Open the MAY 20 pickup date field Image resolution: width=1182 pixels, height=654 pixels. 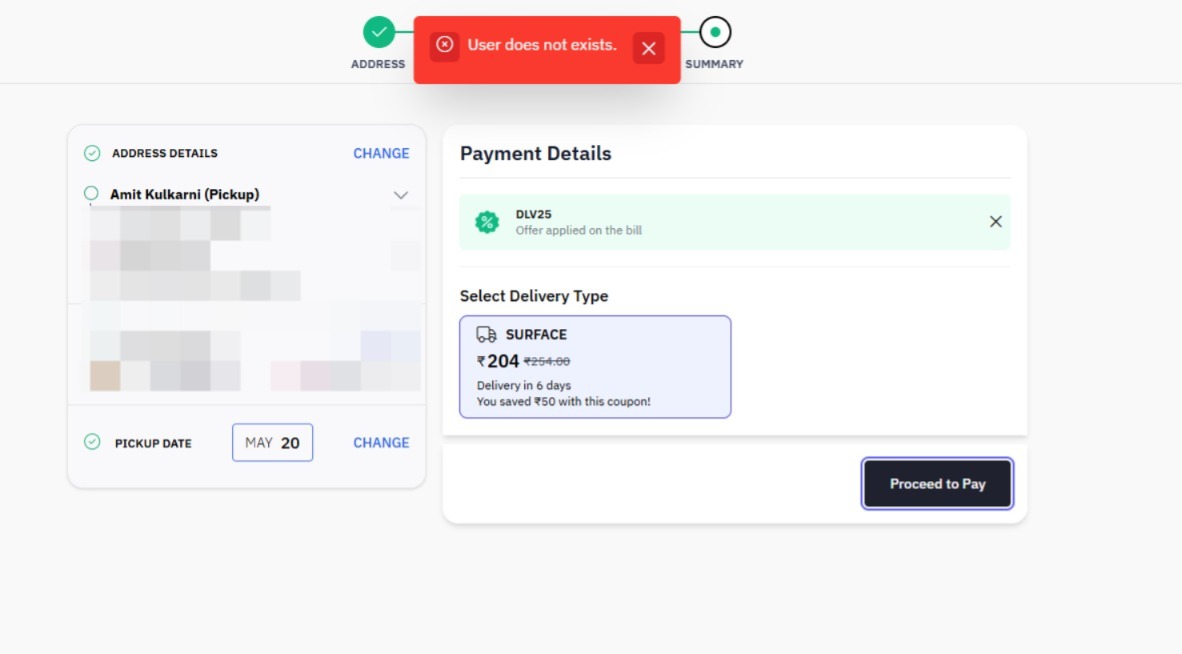click(272, 442)
